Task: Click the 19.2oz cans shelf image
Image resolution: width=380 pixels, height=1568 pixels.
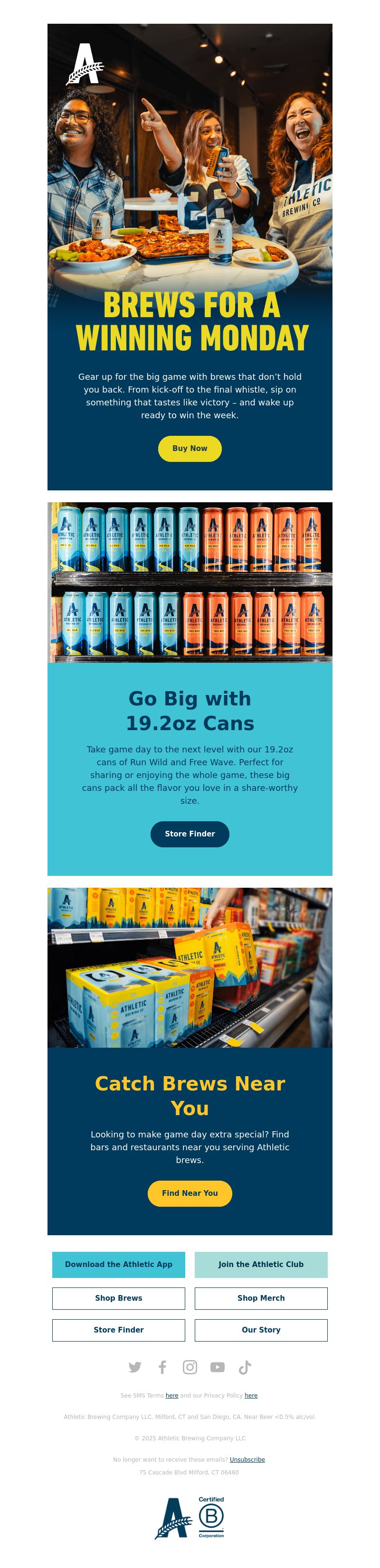Action: pyautogui.click(x=190, y=582)
